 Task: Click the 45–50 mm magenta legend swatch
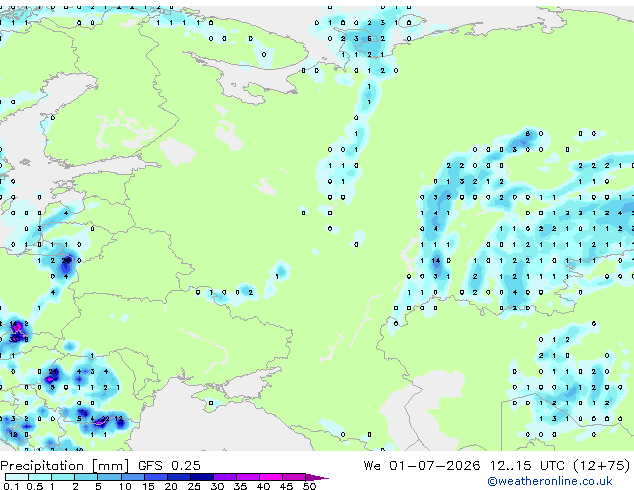point(294,477)
